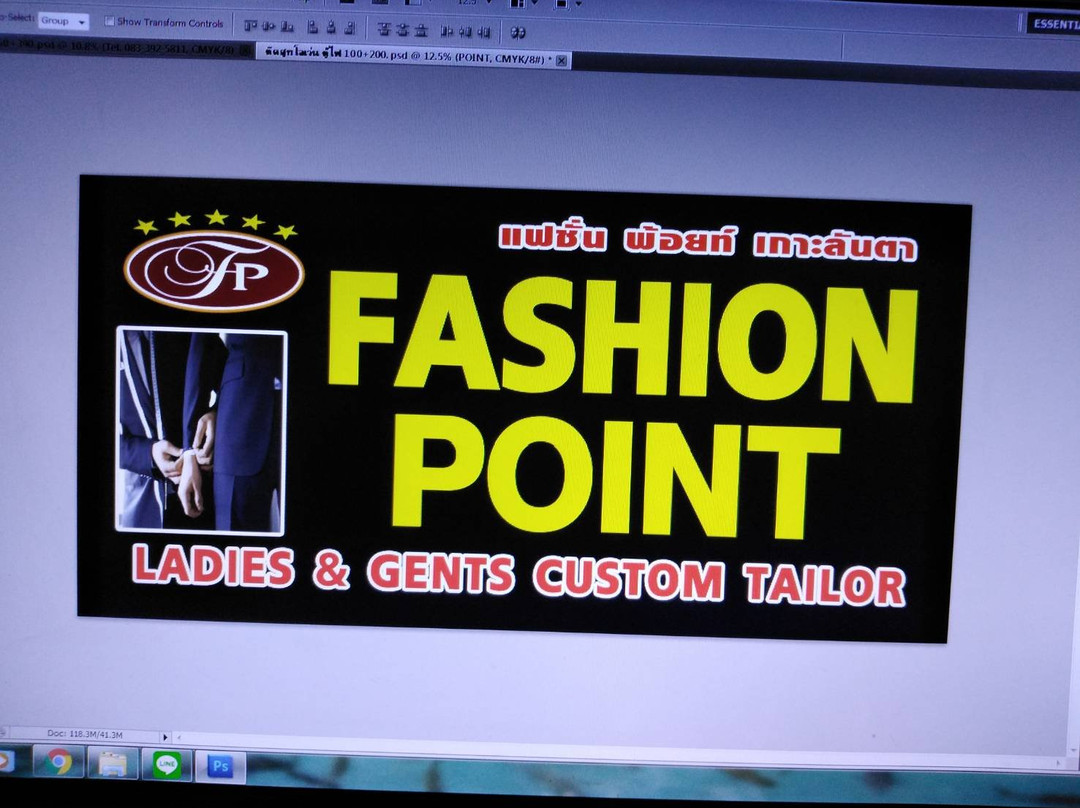Viewport: 1080px width, 808px height.
Task: Launch Google Chrome from the taskbar
Action: pyautogui.click(x=58, y=765)
